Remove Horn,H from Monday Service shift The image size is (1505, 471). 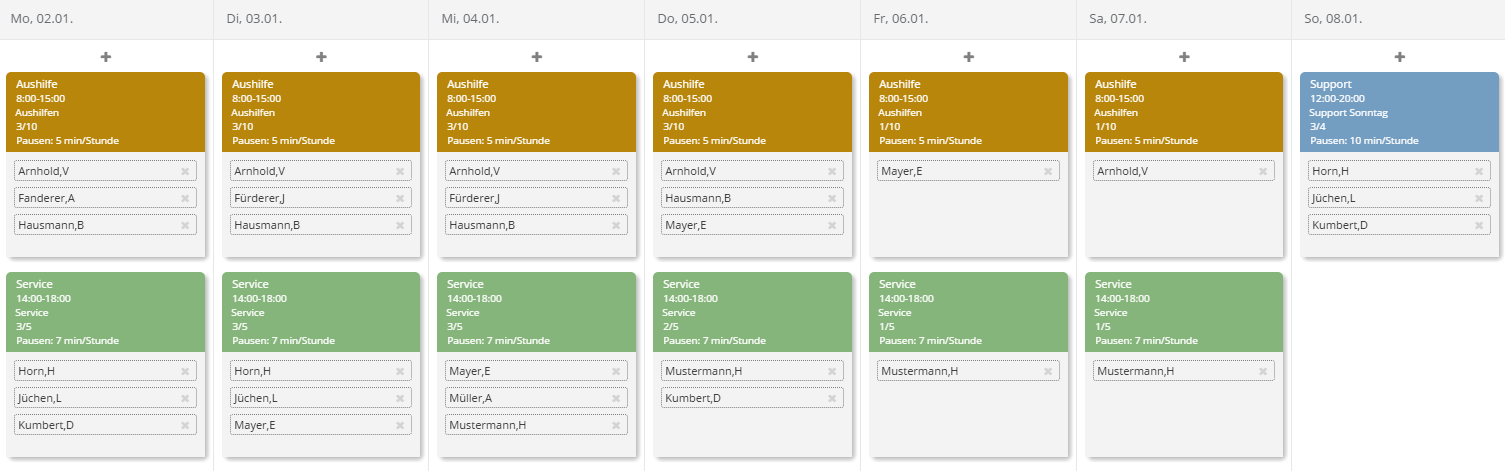[185, 371]
